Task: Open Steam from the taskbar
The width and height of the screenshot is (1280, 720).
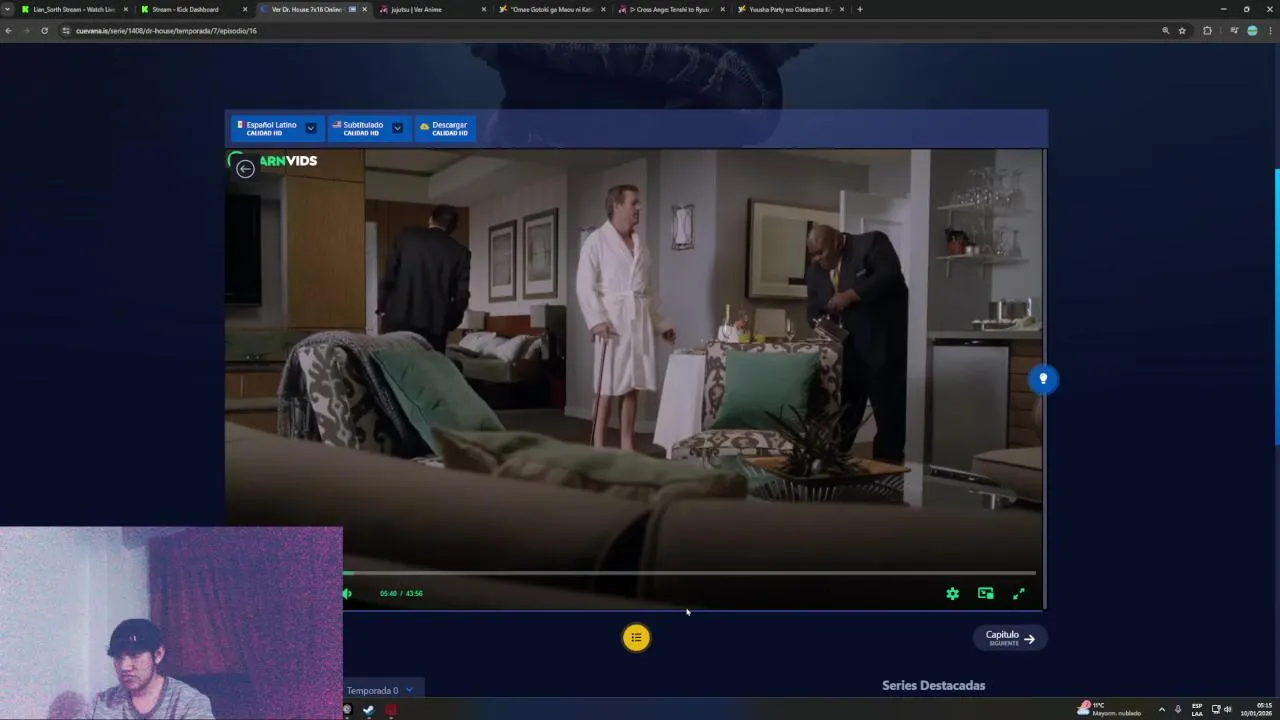Action: point(368,710)
